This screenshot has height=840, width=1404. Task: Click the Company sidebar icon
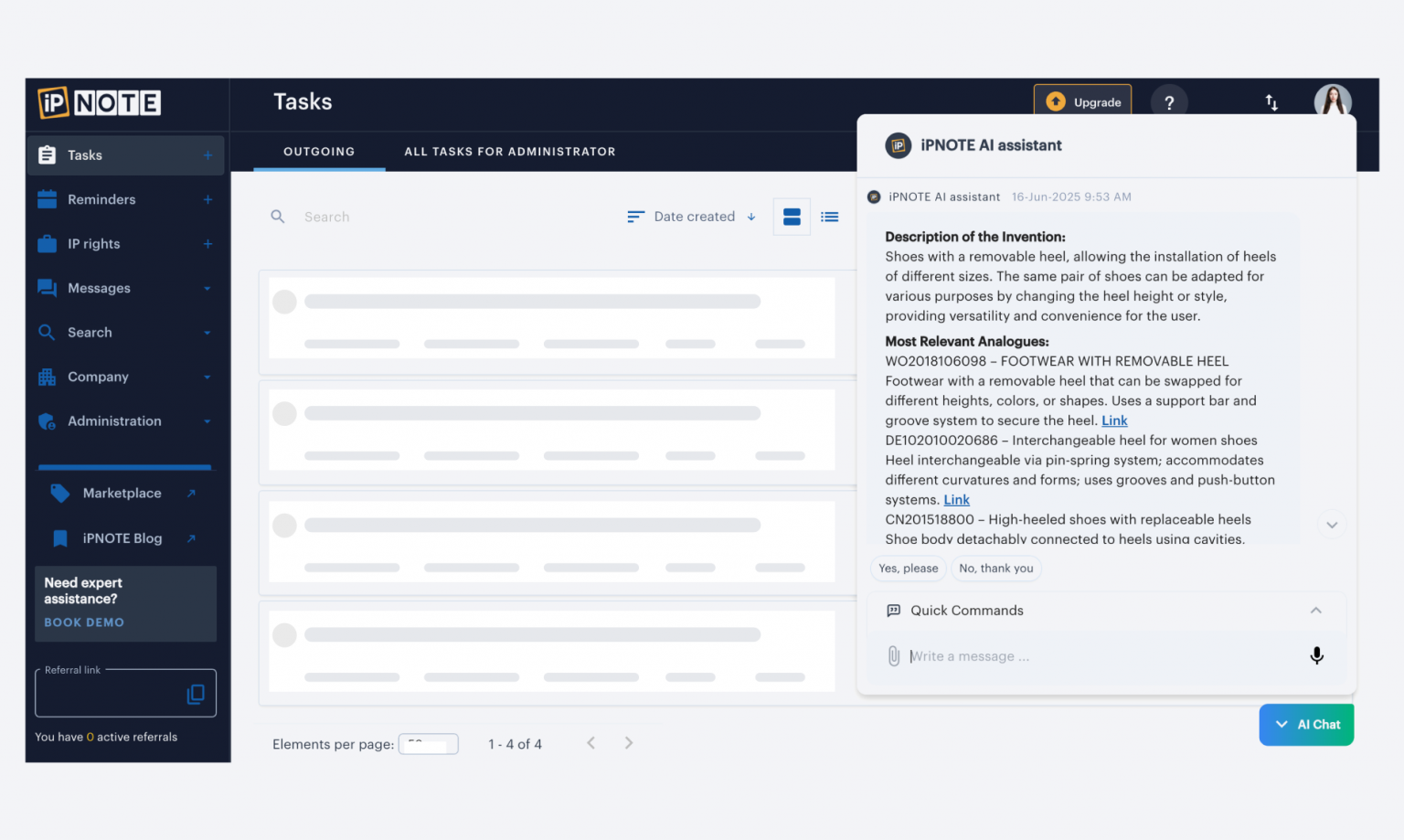[x=48, y=377]
